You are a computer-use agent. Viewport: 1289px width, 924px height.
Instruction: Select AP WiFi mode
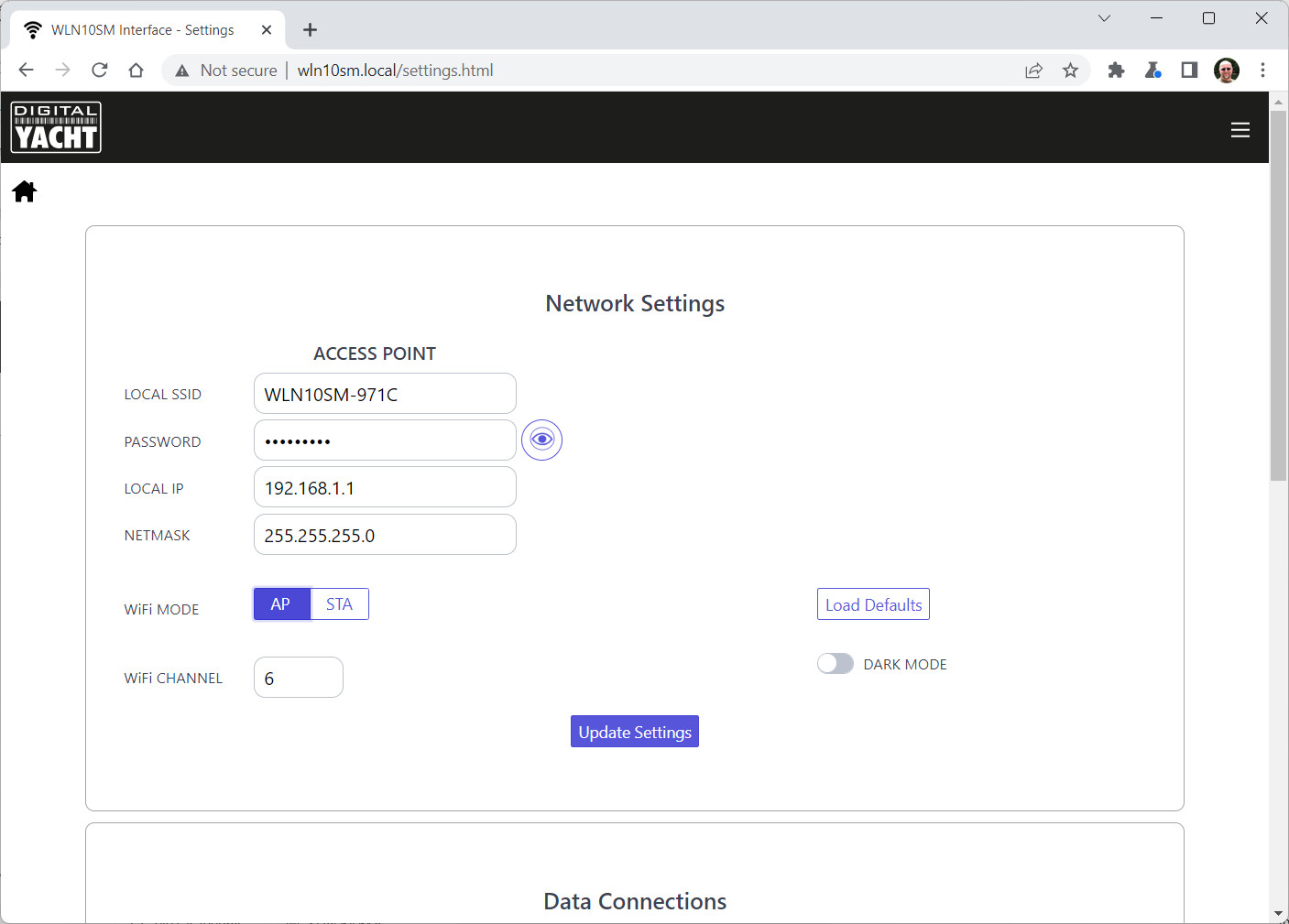[281, 604]
